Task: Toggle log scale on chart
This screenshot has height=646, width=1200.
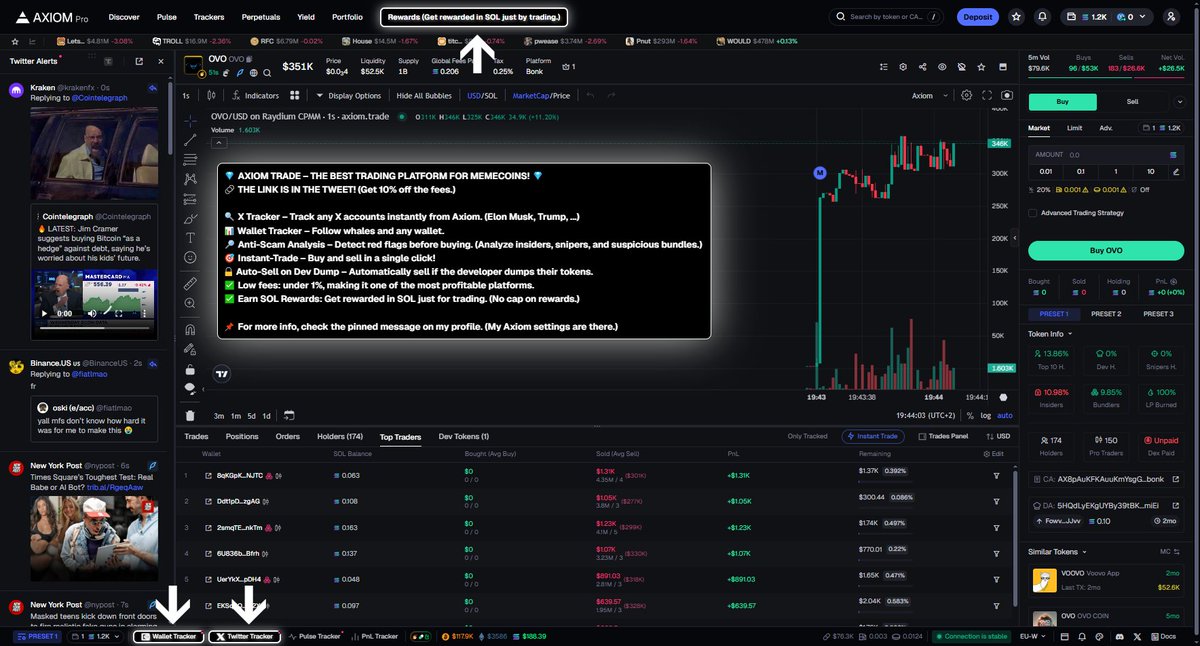Action: coord(987,415)
